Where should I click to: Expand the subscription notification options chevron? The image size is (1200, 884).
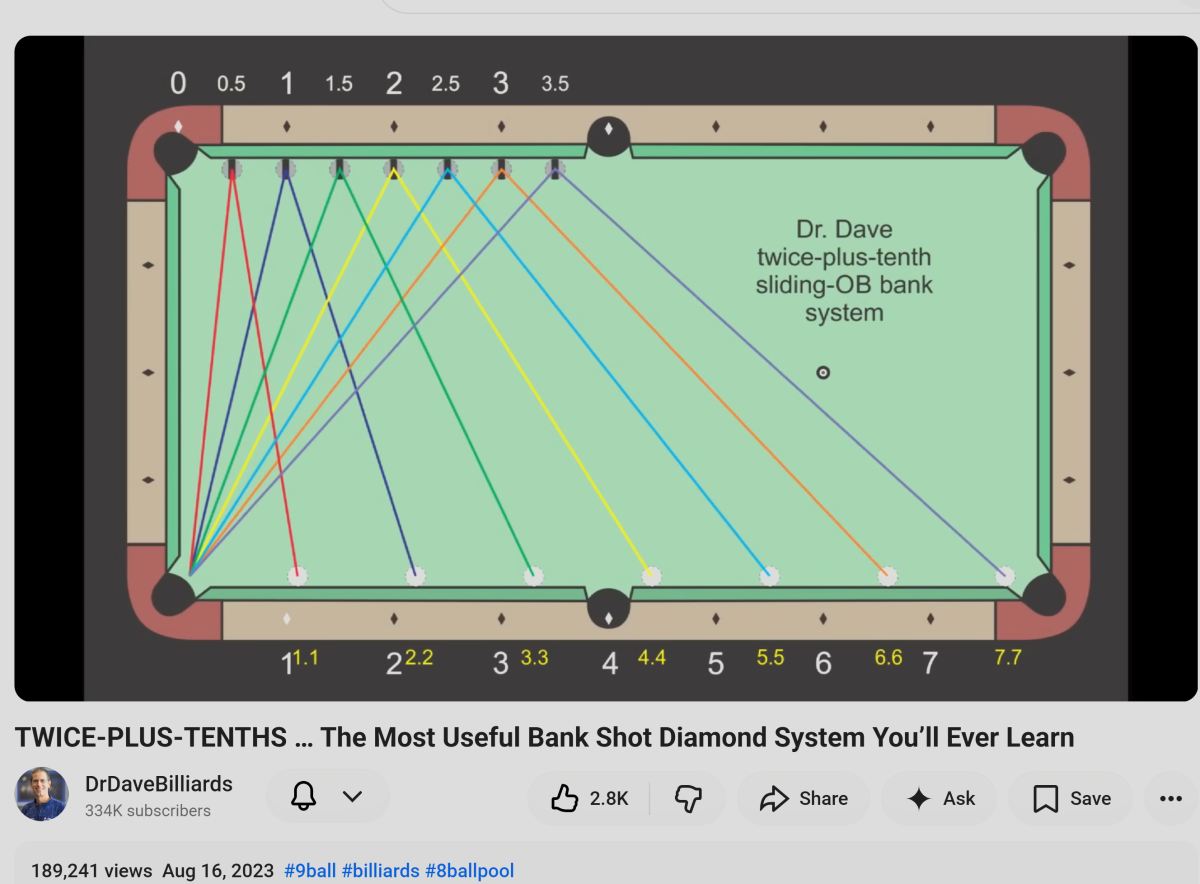click(352, 797)
